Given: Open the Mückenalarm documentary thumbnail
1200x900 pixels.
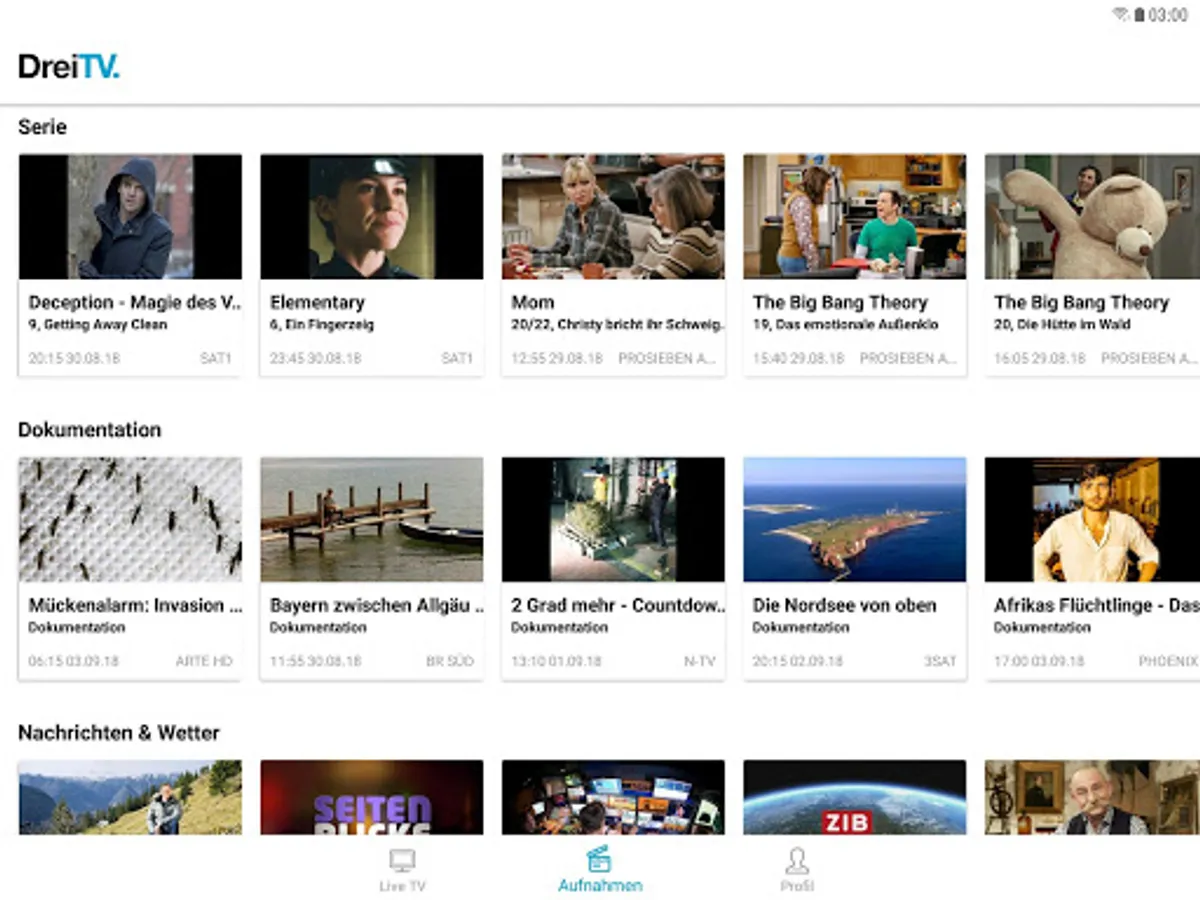Looking at the screenshot, I should coord(130,520).
